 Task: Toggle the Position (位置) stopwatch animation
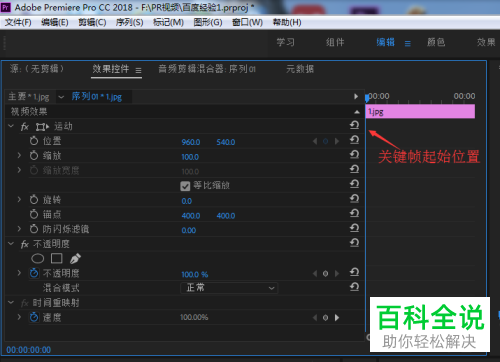34,141
